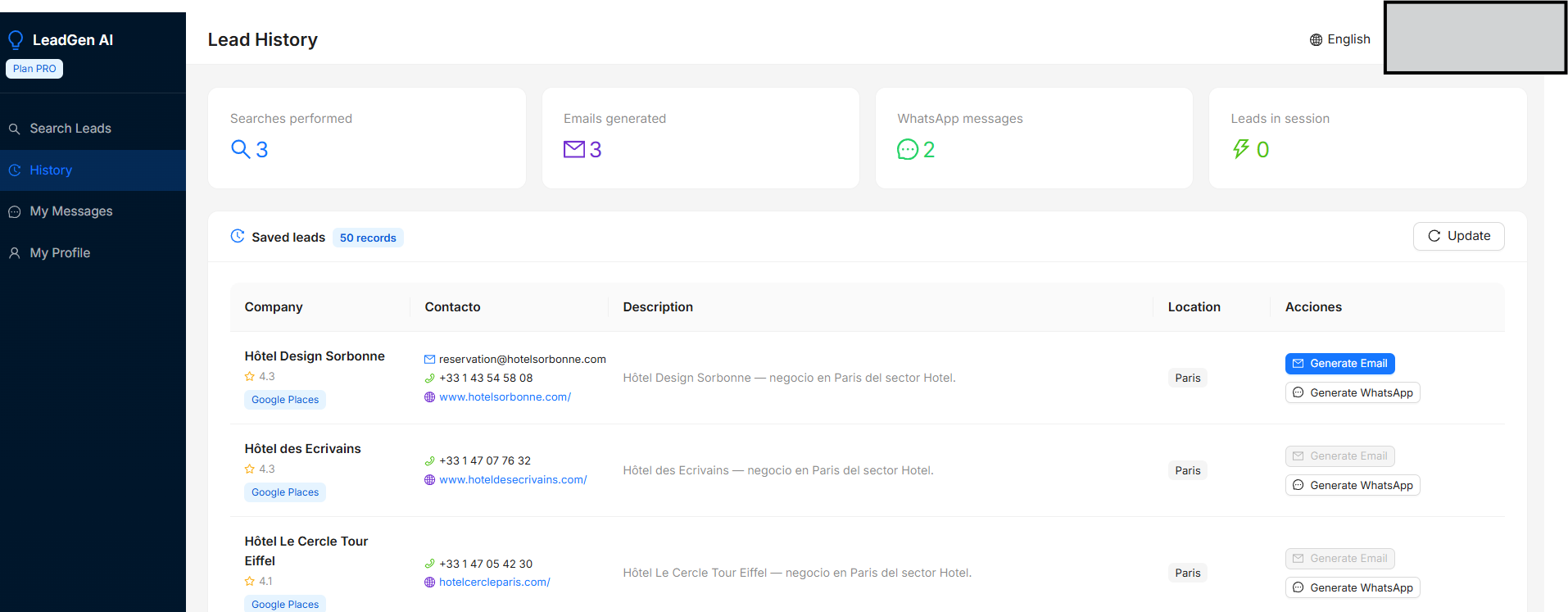Click the Paris location tag for Hôtel Design Sorbonne
The height and width of the screenshot is (612, 1568).
[x=1187, y=378]
